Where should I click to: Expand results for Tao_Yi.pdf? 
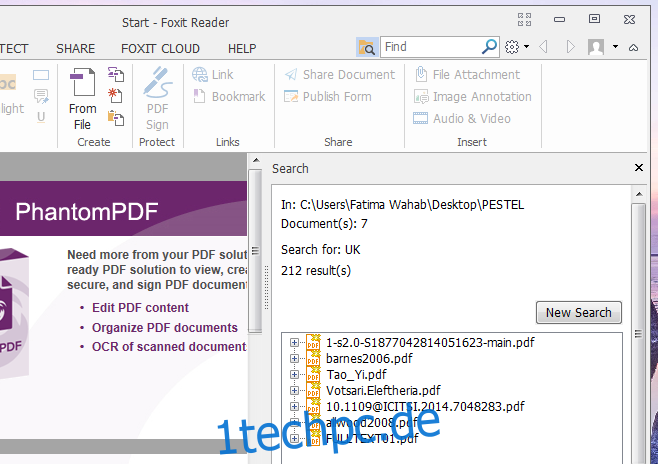pyautogui.click(x=294, y=374)
